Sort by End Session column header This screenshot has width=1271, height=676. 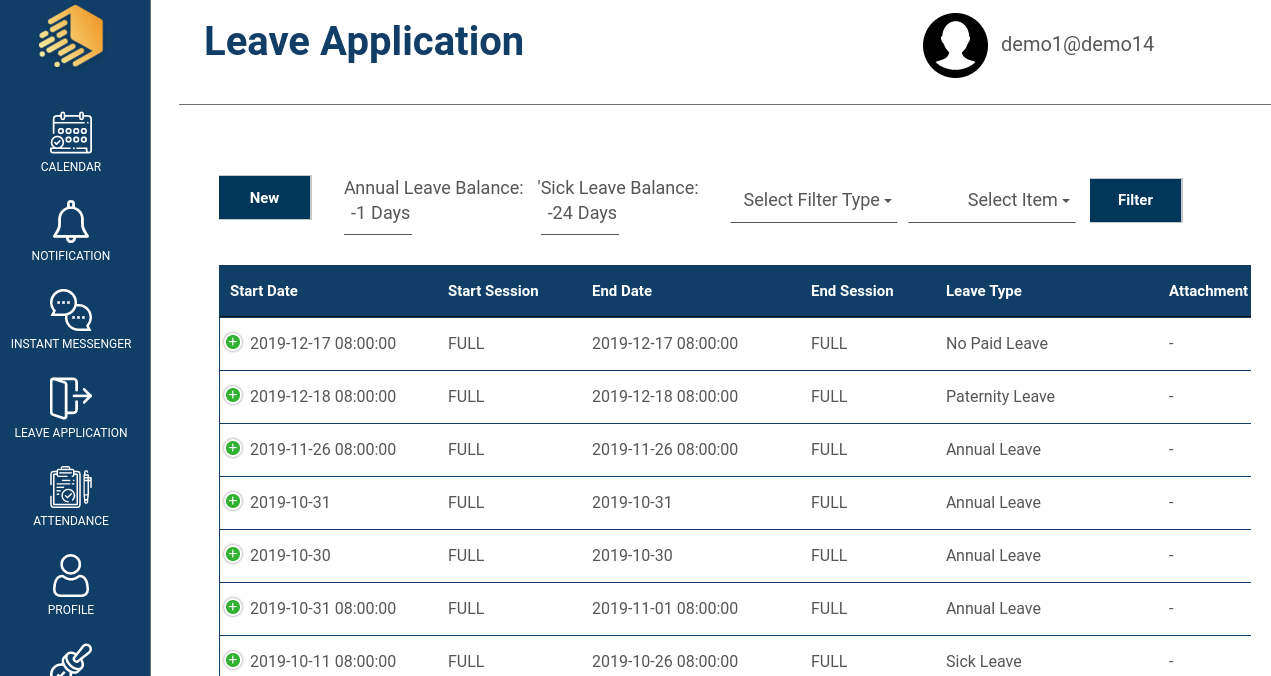[852, 291]
